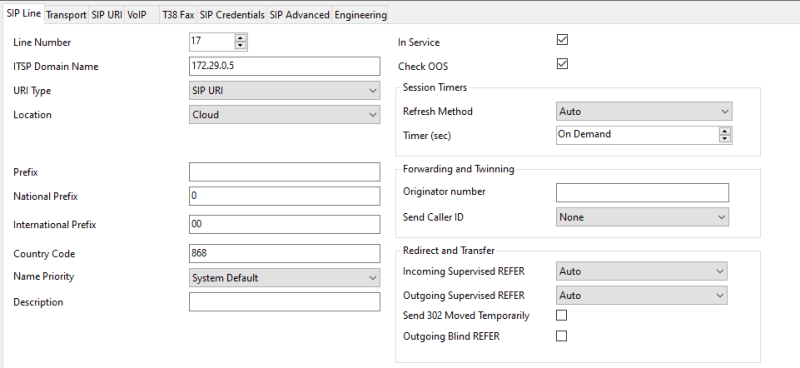
Task: Click the National Prefix field
Action: pos(285,196)
